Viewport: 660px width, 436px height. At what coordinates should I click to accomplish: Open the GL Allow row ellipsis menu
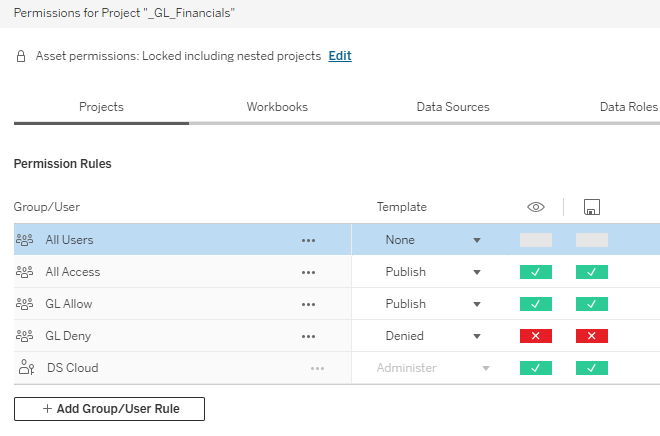[x=308, y=304]
